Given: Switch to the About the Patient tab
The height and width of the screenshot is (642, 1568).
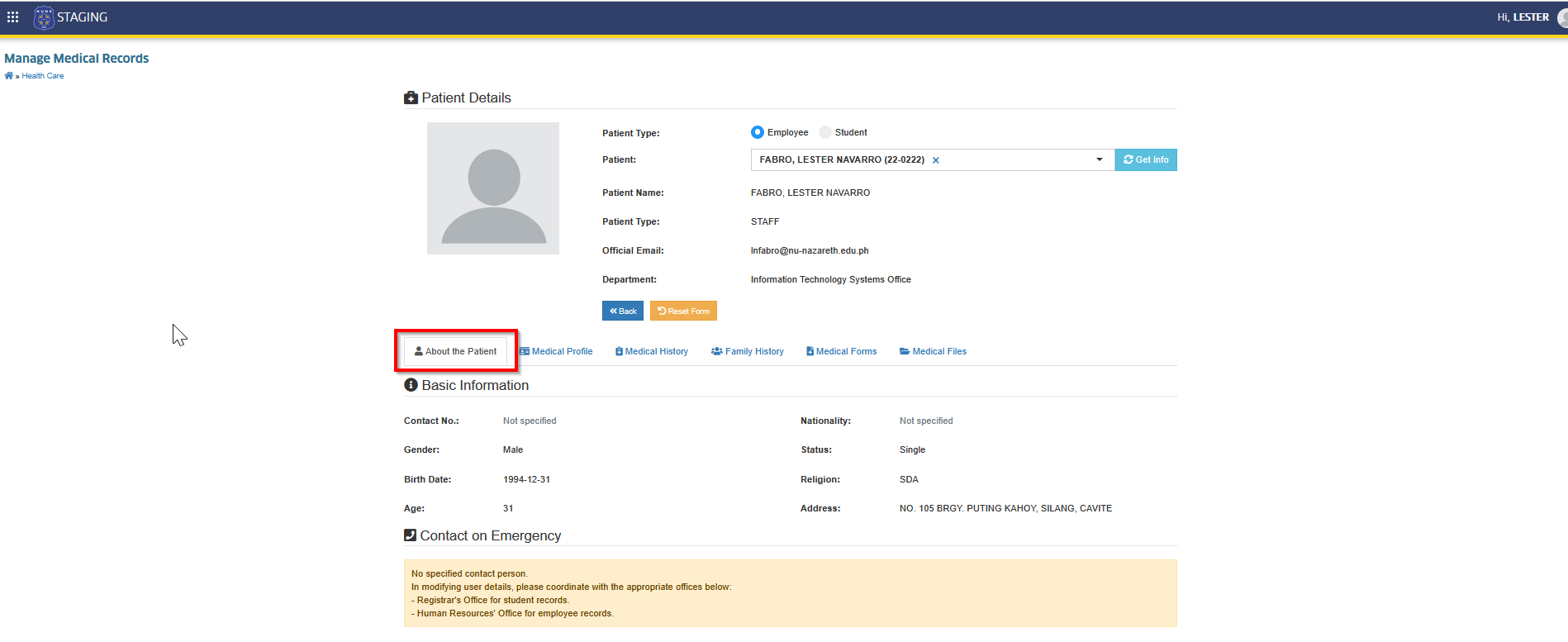Looking at the screenshot, I should [x=455, y=351].
